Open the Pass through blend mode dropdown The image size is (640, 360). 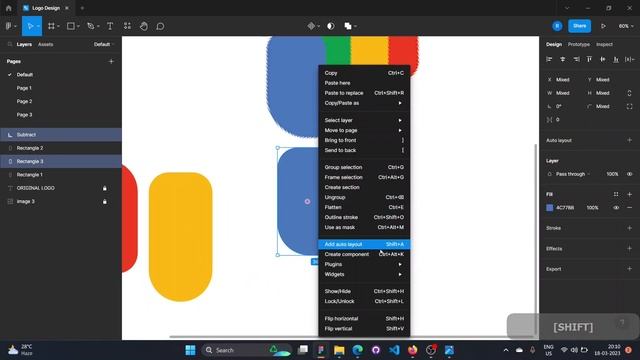(x=573, y=174)
